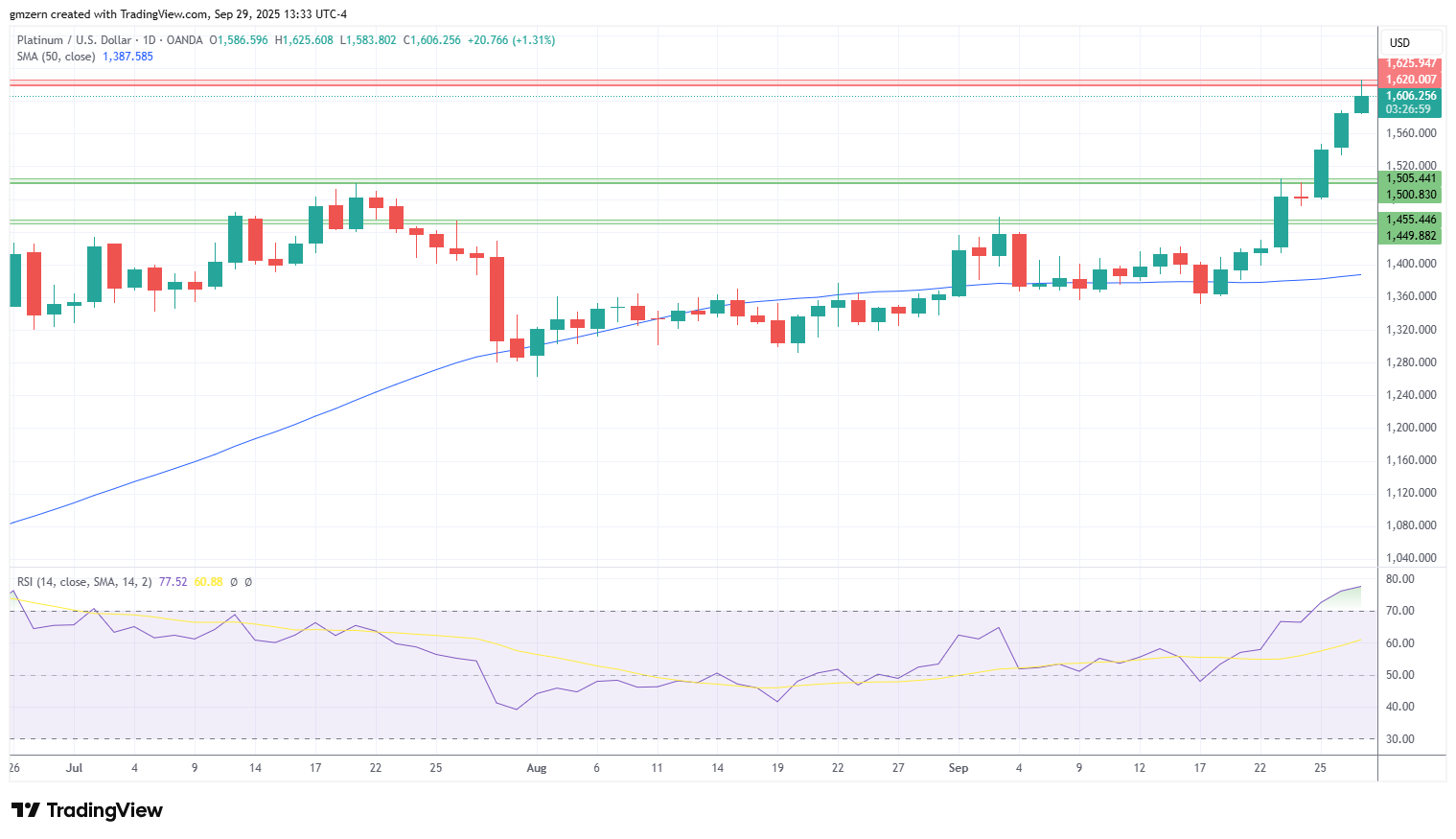Click the 70.00 RSI axis label
The image size is (1456, 839).
(x=1400, y=611)
